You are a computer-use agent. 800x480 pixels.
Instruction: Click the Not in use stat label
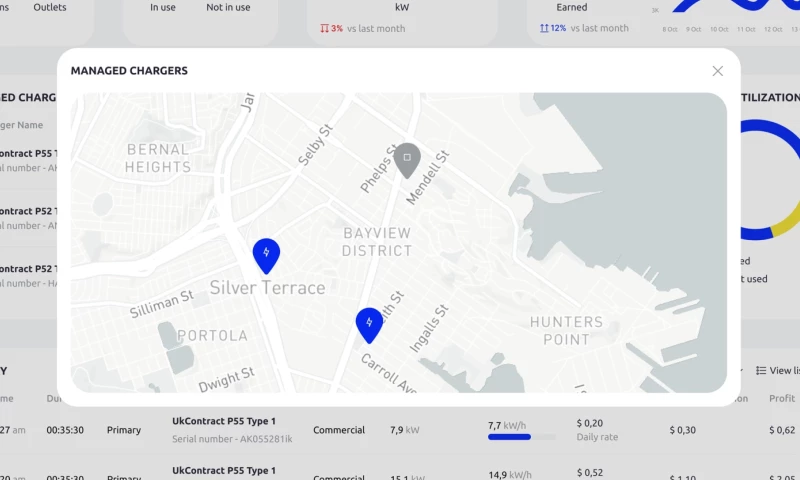[x=228, y=7]
